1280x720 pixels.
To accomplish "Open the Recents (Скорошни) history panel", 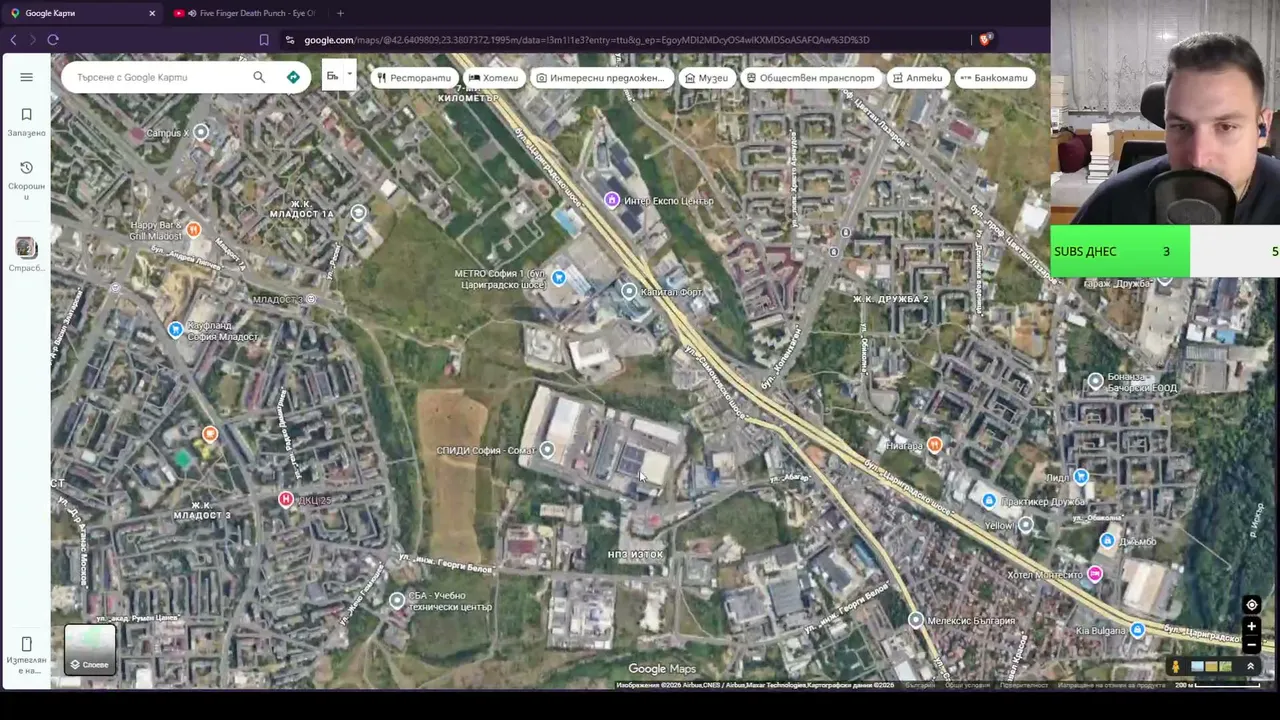I will pyautogui.click(x=27, y=179).
